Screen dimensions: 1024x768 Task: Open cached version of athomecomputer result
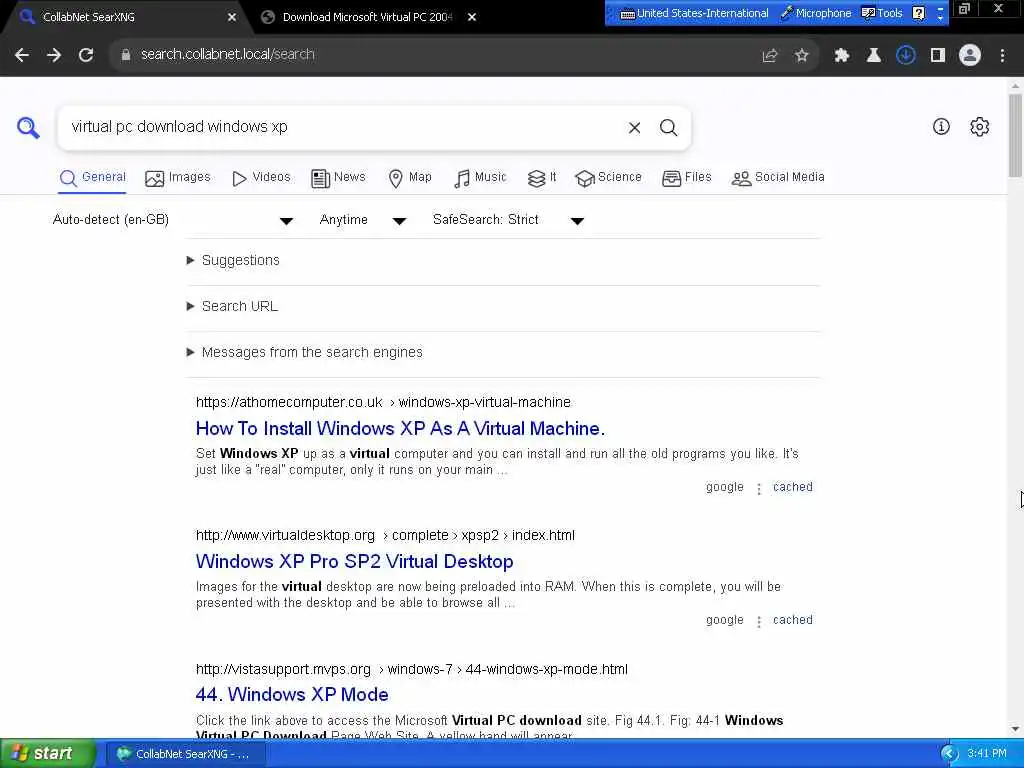pyautogui.click(x=793, y=487)
